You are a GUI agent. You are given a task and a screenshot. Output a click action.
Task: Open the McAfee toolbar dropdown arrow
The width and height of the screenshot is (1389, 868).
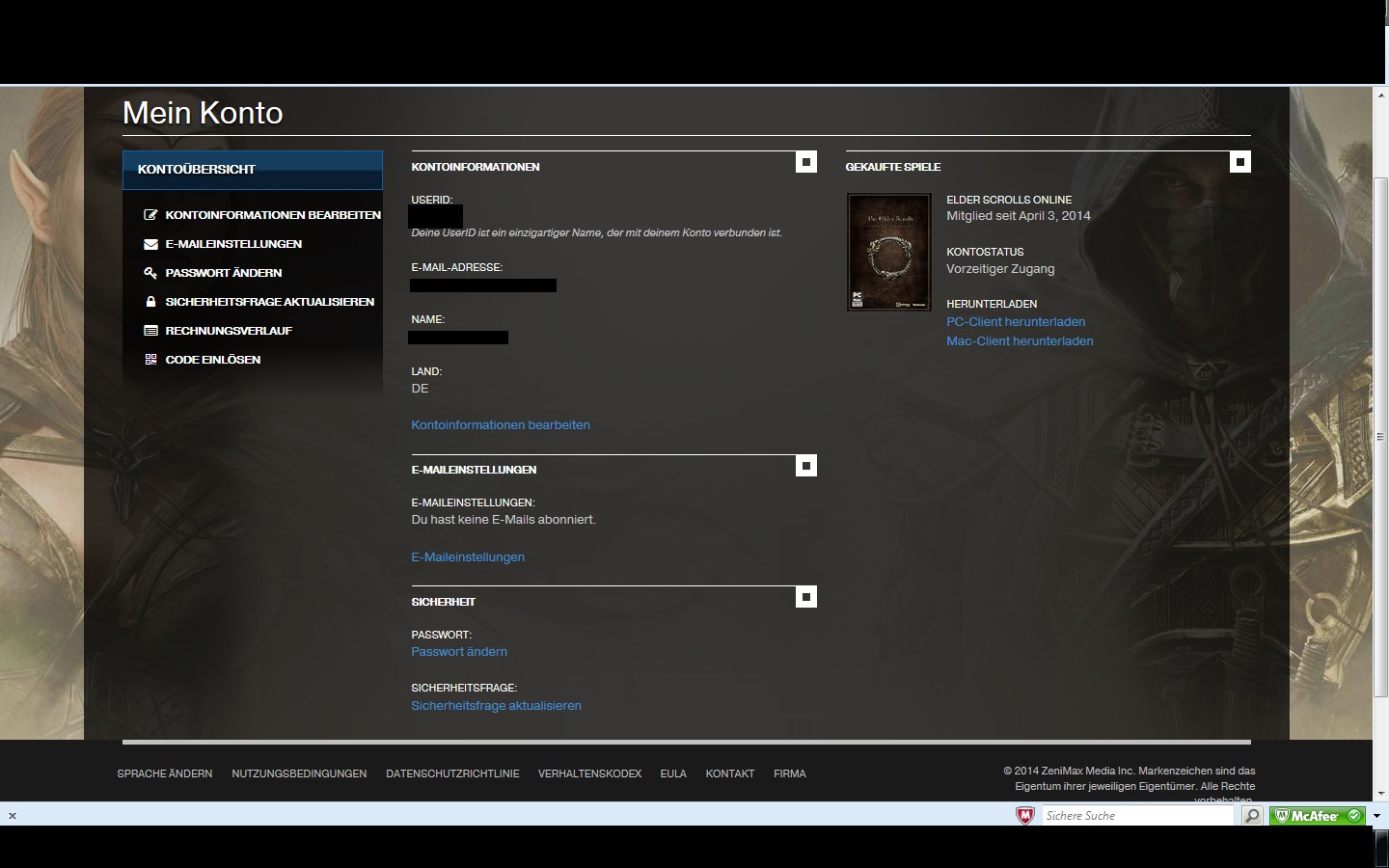(x=1376, y=816)
